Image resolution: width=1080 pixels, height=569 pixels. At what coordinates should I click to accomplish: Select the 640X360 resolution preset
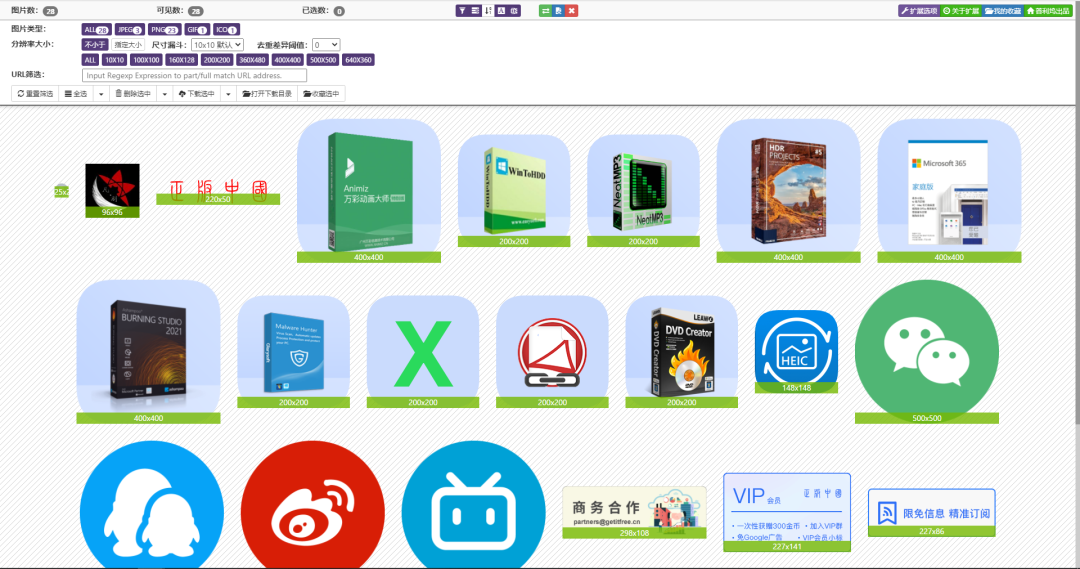[358, 60]
